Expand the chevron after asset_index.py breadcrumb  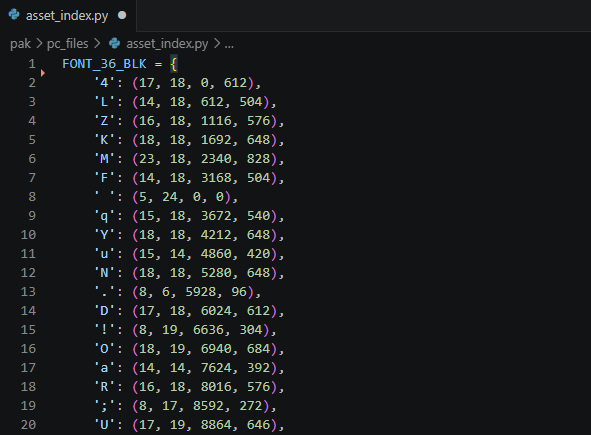click(x=217, y=44)
